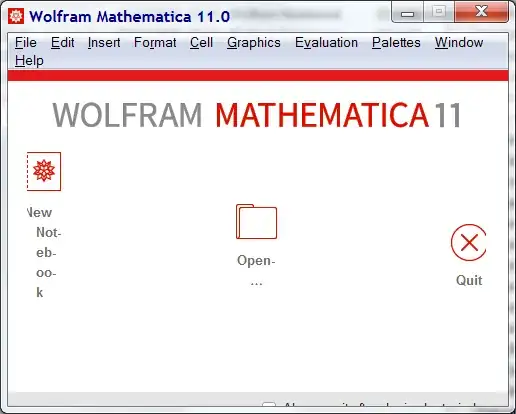Click the Quit circle-X icon
This screenshot has height=414, width=516.
coord(468,242)
